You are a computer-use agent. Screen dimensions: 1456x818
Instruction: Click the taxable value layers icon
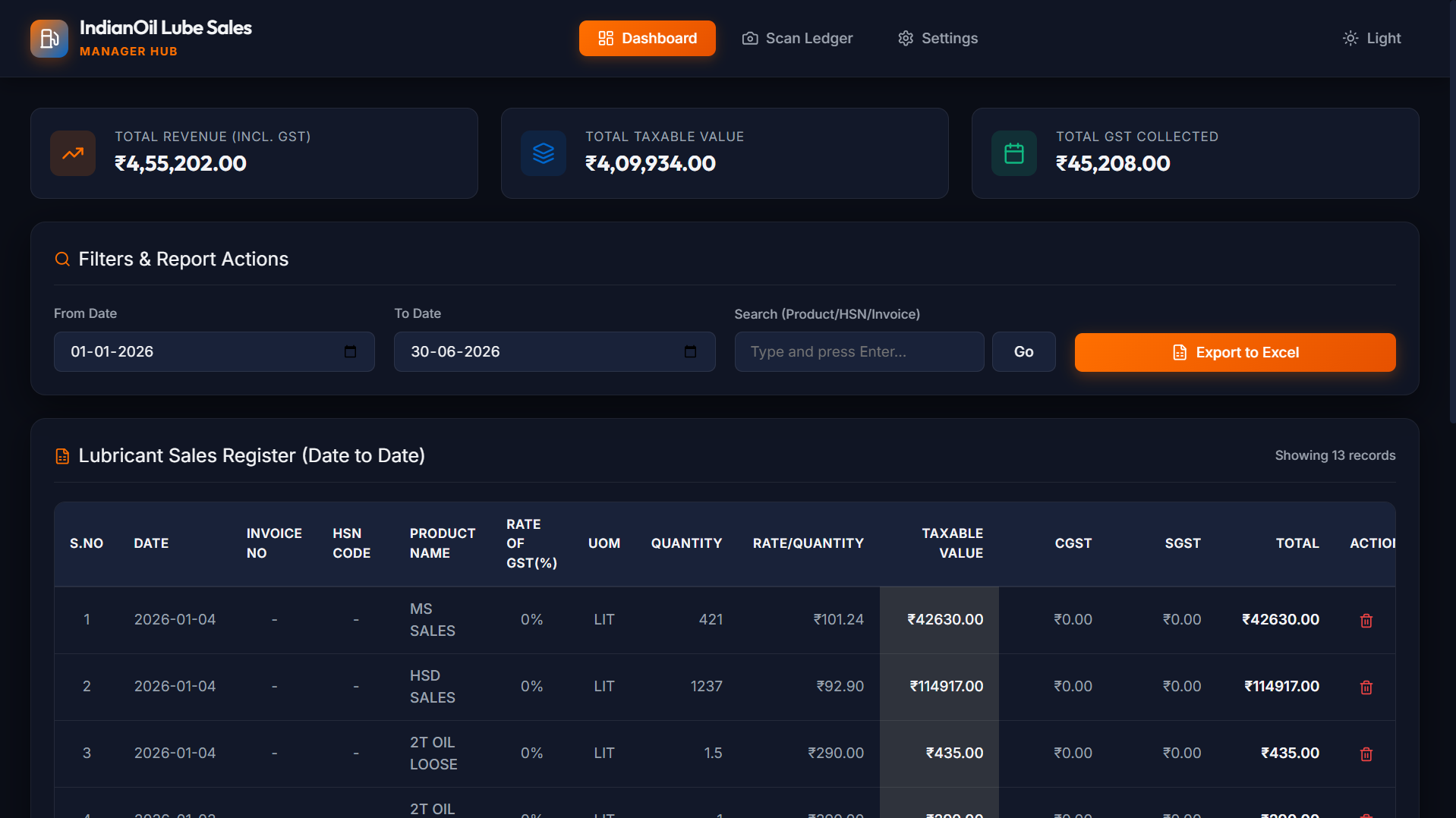click(x=544, y=153)
